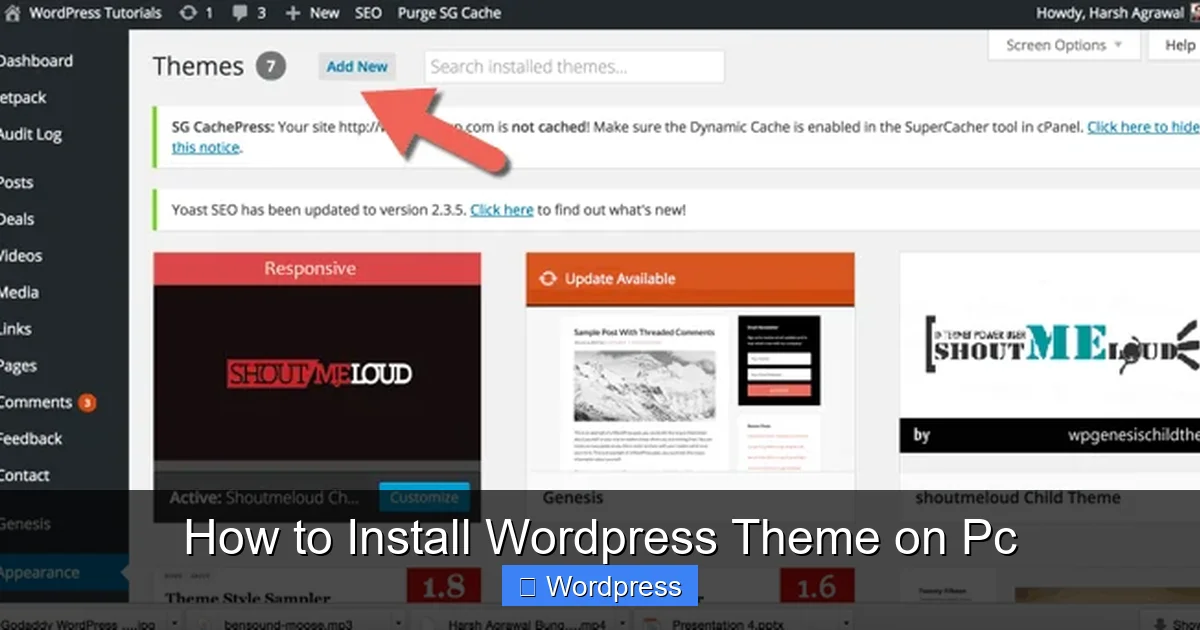Click the update refresh icon on the Genesis card
This screenshot has height=630, width=1200.
click(x=547, y=279)
